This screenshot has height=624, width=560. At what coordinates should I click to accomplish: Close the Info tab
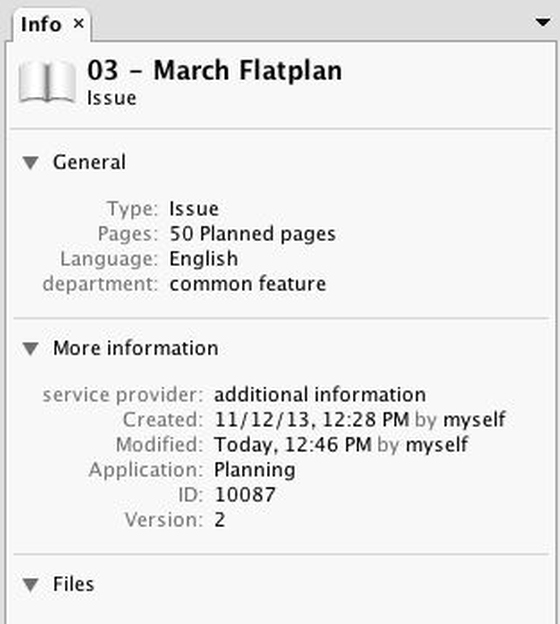tap(79, 23)
